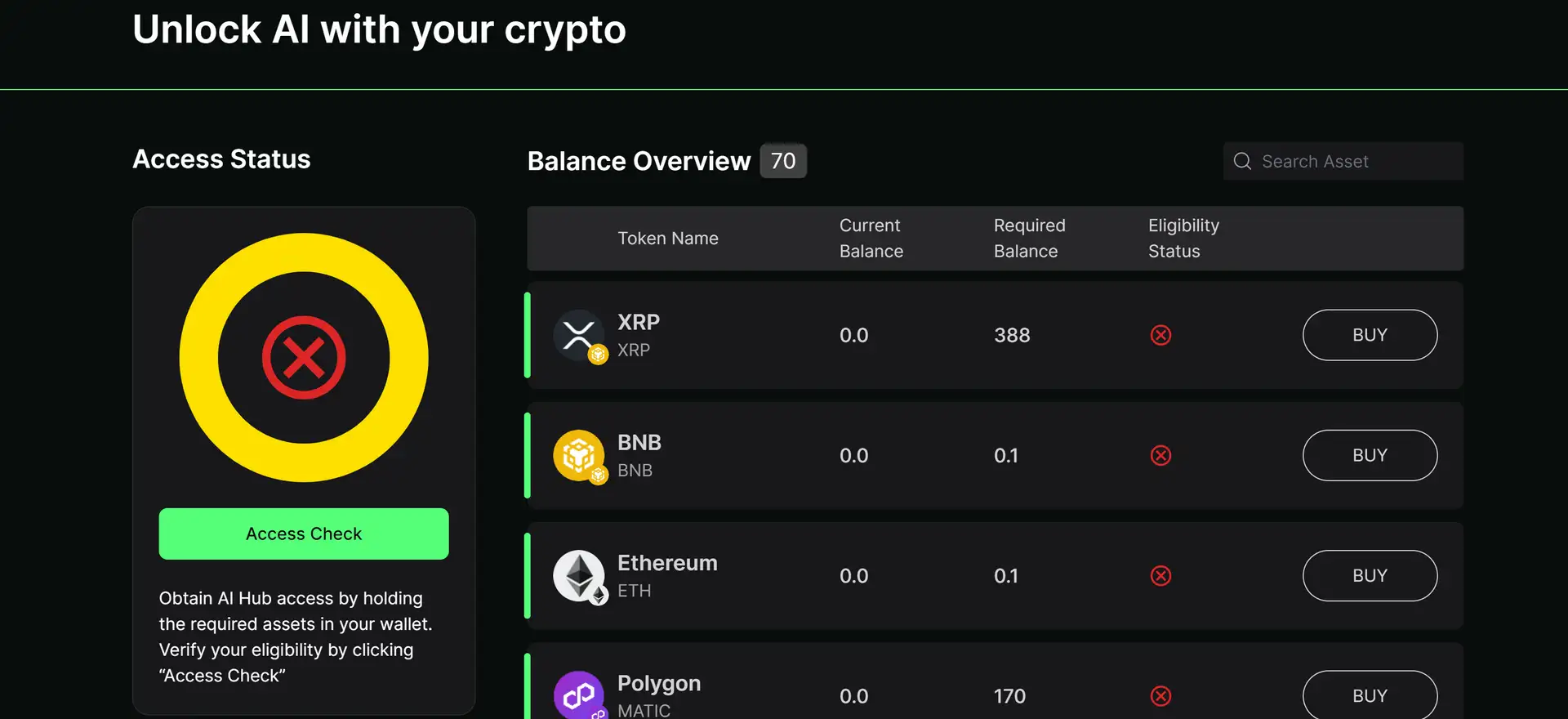Click the 70 asset count badge

click(782, 161)
